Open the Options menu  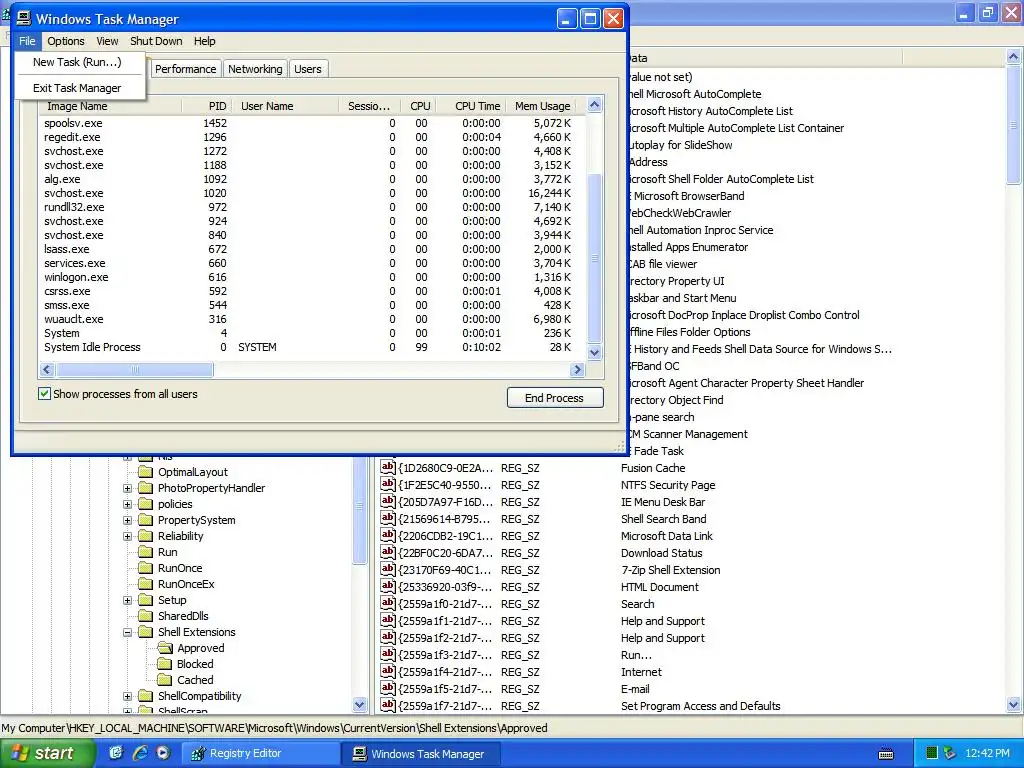coord(65,41)
